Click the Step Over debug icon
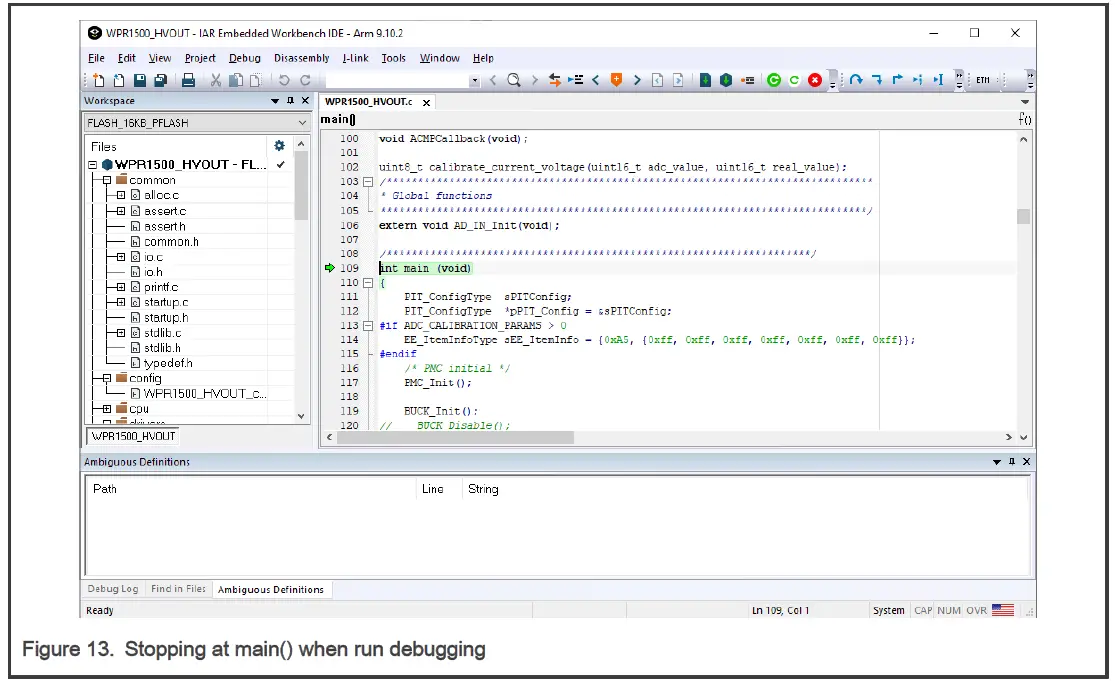This screenshot has width=1115, height=681. 856,80
